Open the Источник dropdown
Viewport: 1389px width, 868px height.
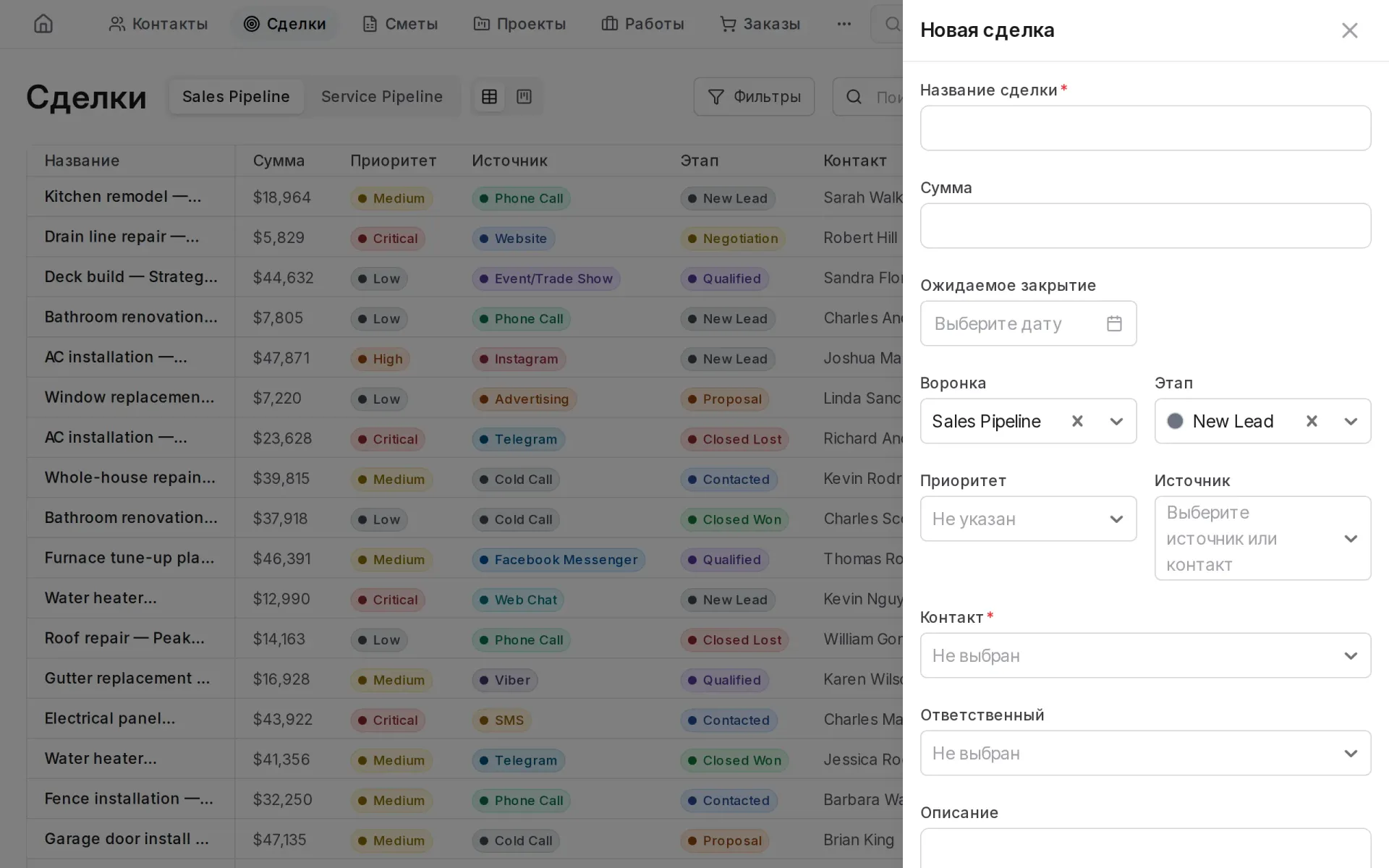click(x=1262, y=538)
